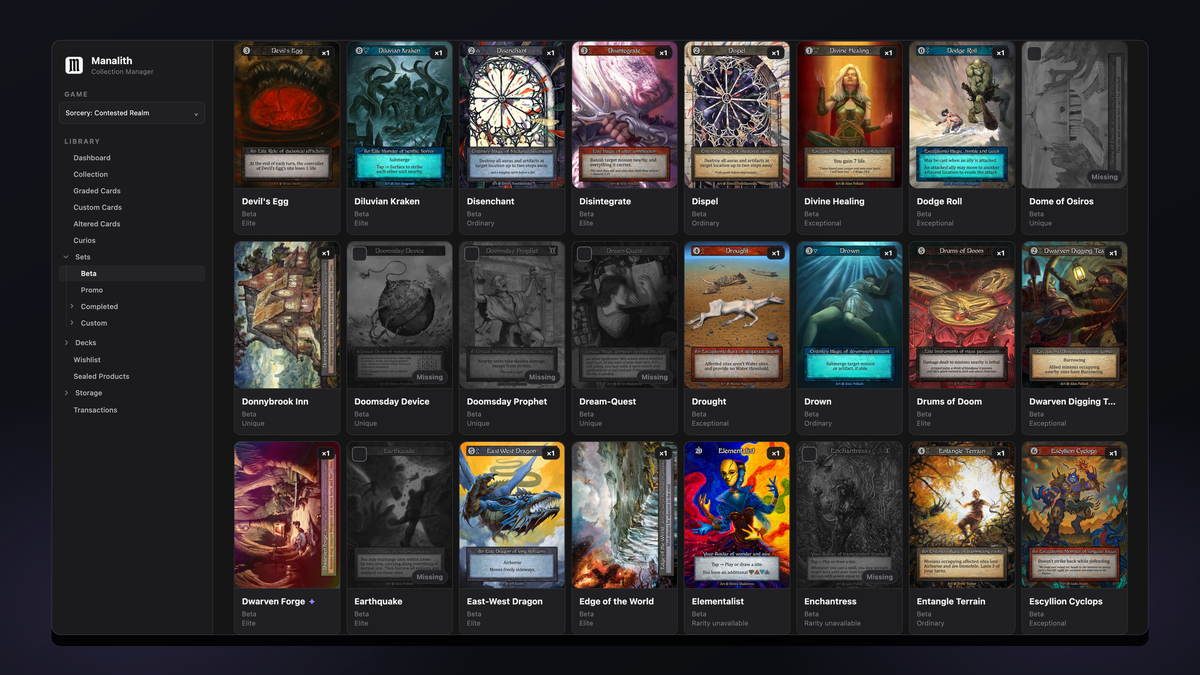Click the Divine Healing card title
This screenshot has height=675, width=1200.
click(834, 201)
